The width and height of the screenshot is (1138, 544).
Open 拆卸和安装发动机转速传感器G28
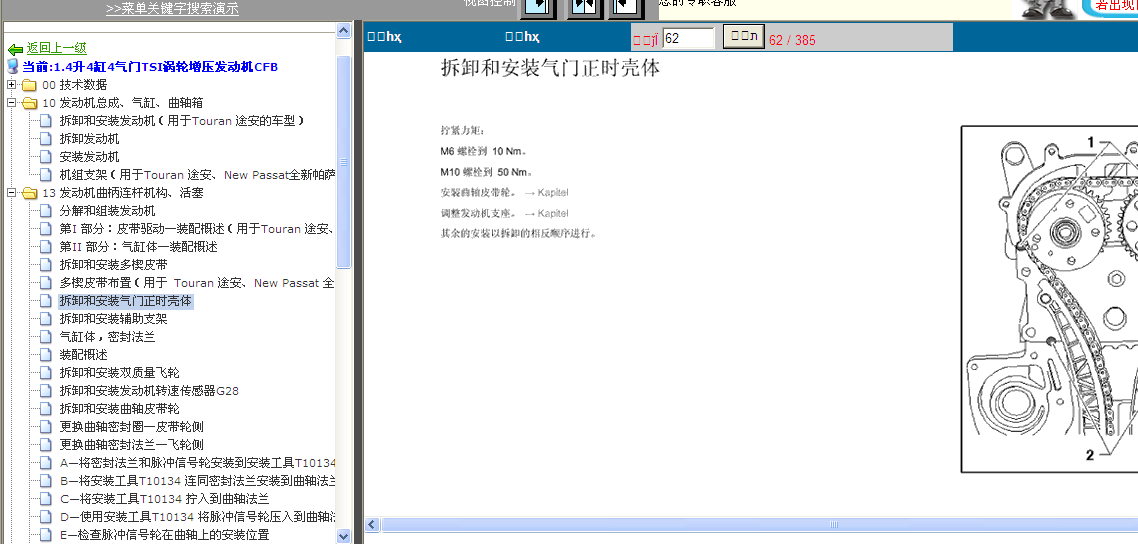[150, 391]
